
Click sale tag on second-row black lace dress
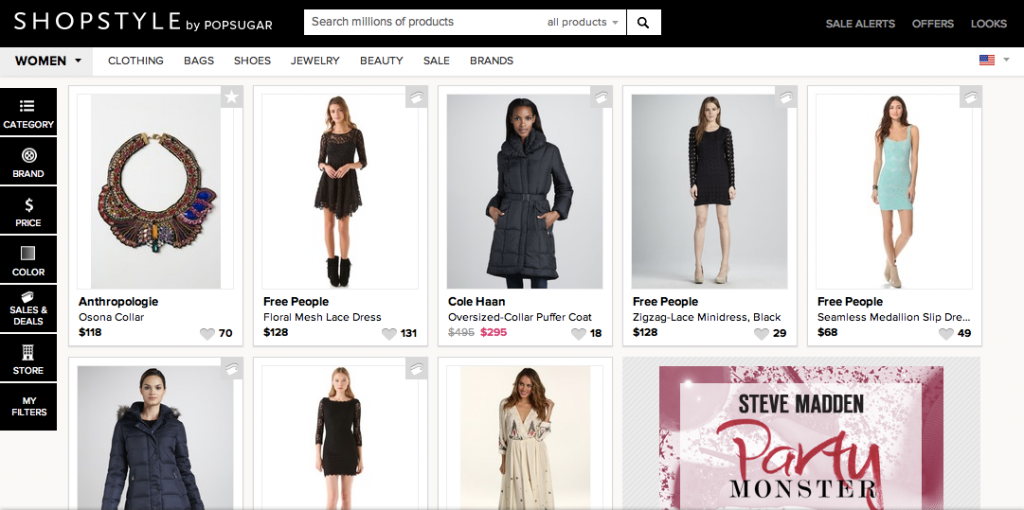(x=417, y=369)
